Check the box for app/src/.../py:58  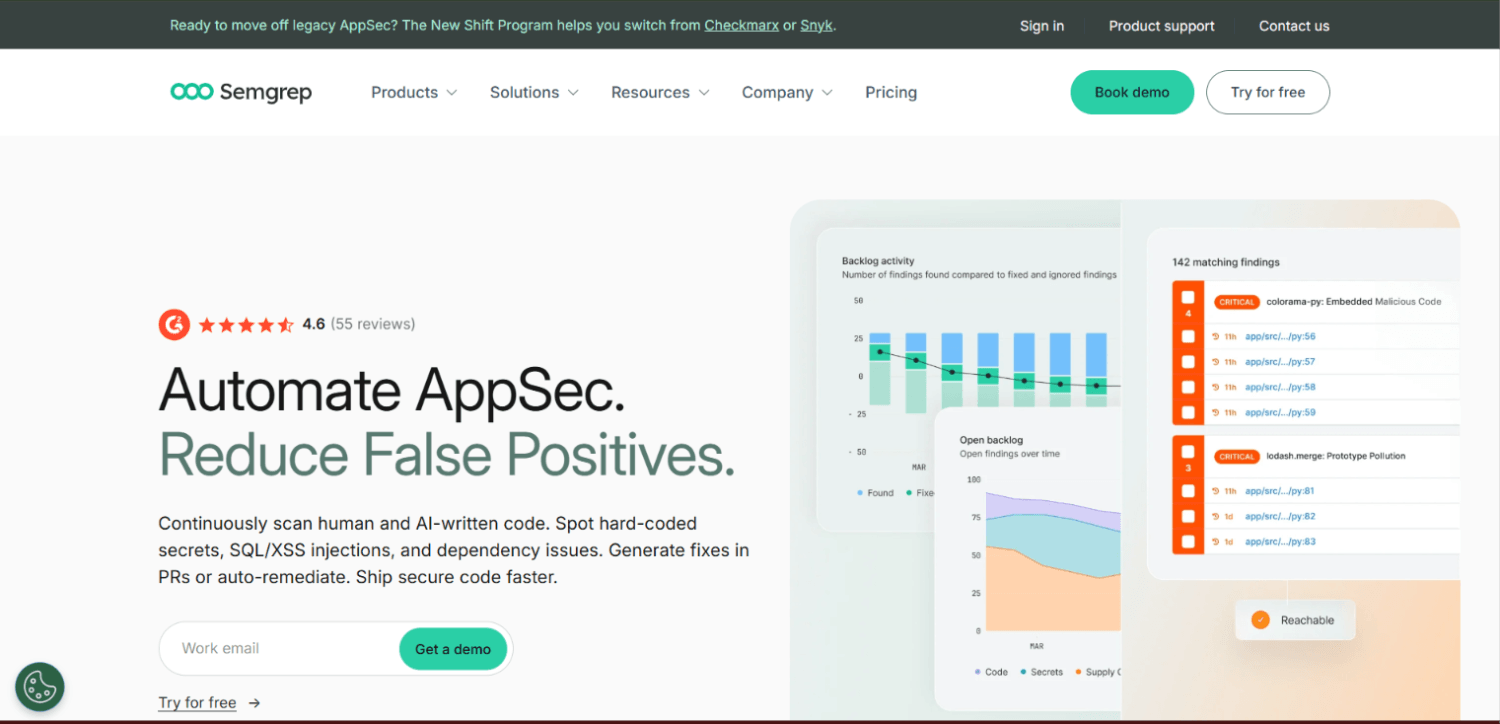tap(1188, 387)
